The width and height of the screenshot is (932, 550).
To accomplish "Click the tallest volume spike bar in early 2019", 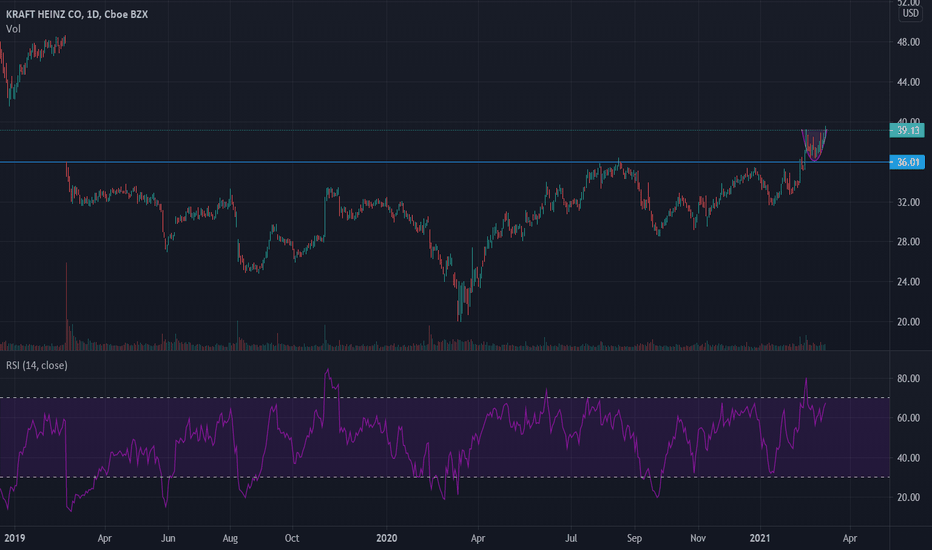I will click(66, 306).
